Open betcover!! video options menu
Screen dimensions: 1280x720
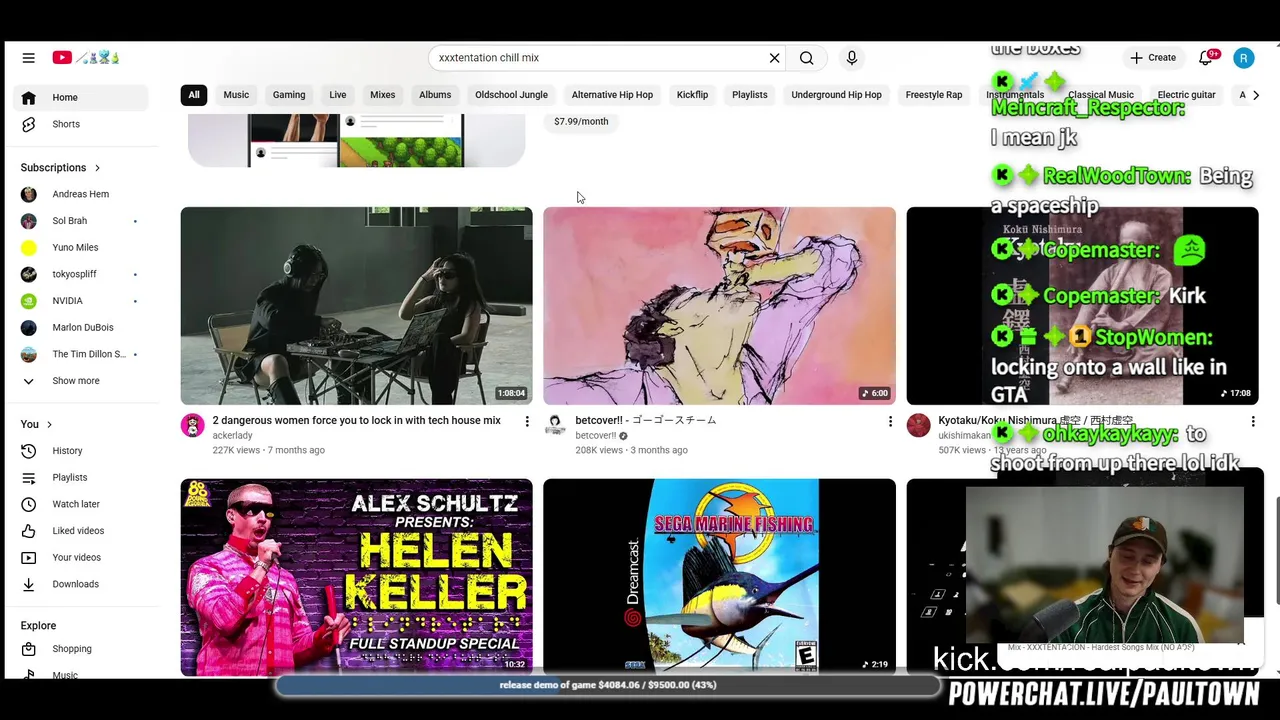tap(890, 422)
